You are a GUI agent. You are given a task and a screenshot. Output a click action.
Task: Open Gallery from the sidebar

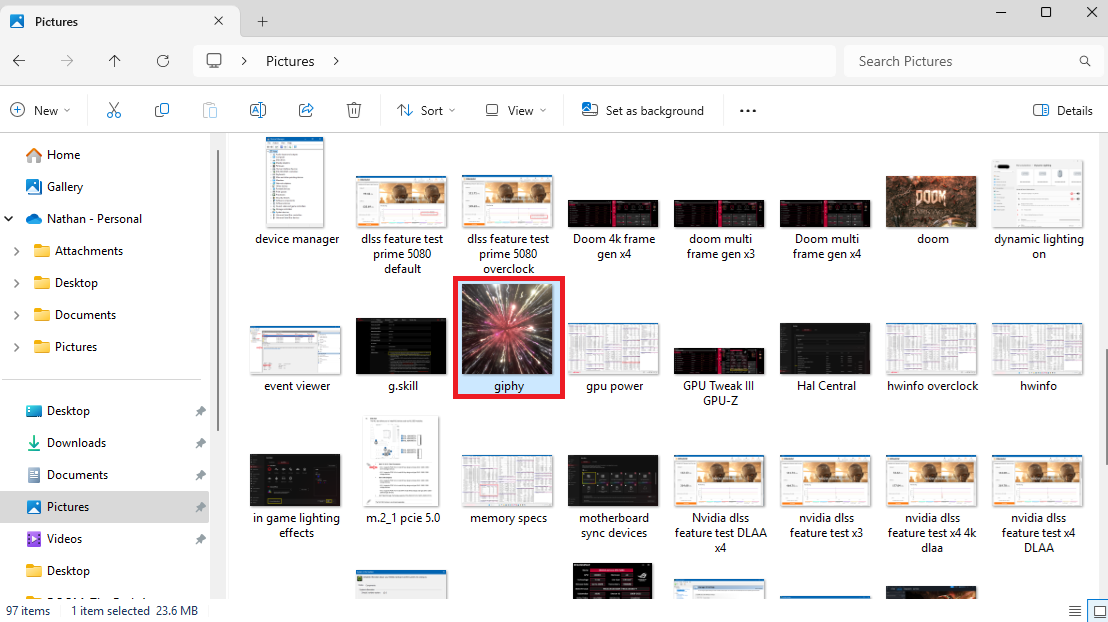62,186
